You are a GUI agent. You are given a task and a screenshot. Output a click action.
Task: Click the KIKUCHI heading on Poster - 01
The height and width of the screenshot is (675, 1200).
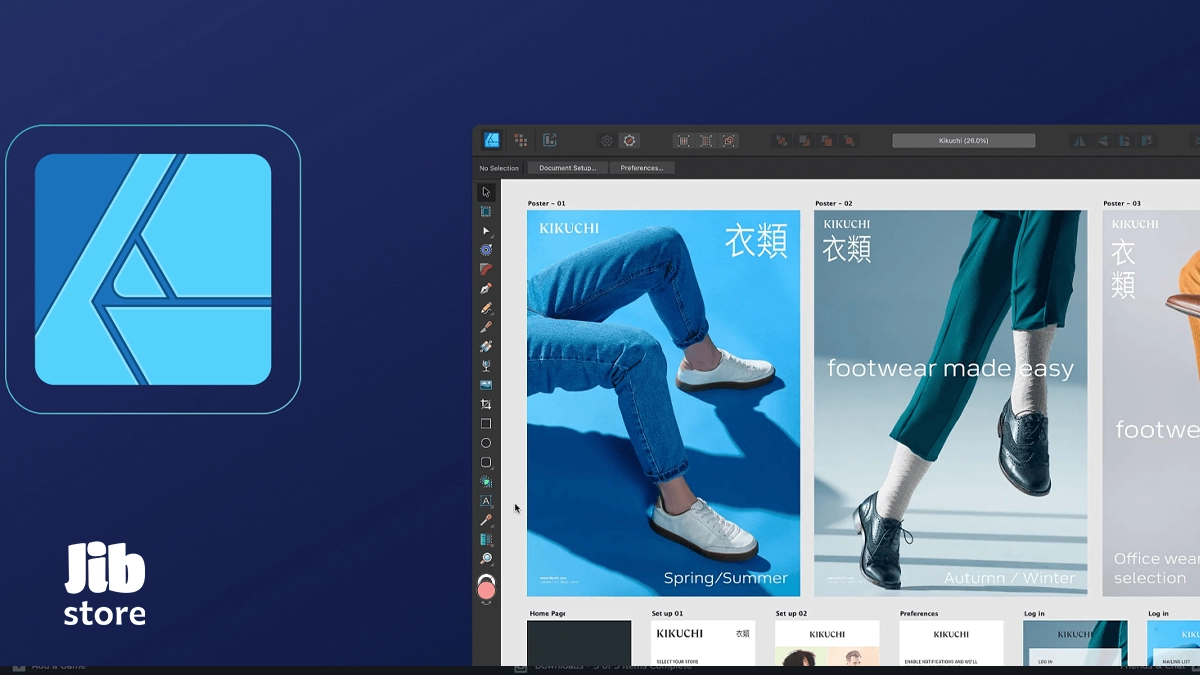click(x=569, y=228)
